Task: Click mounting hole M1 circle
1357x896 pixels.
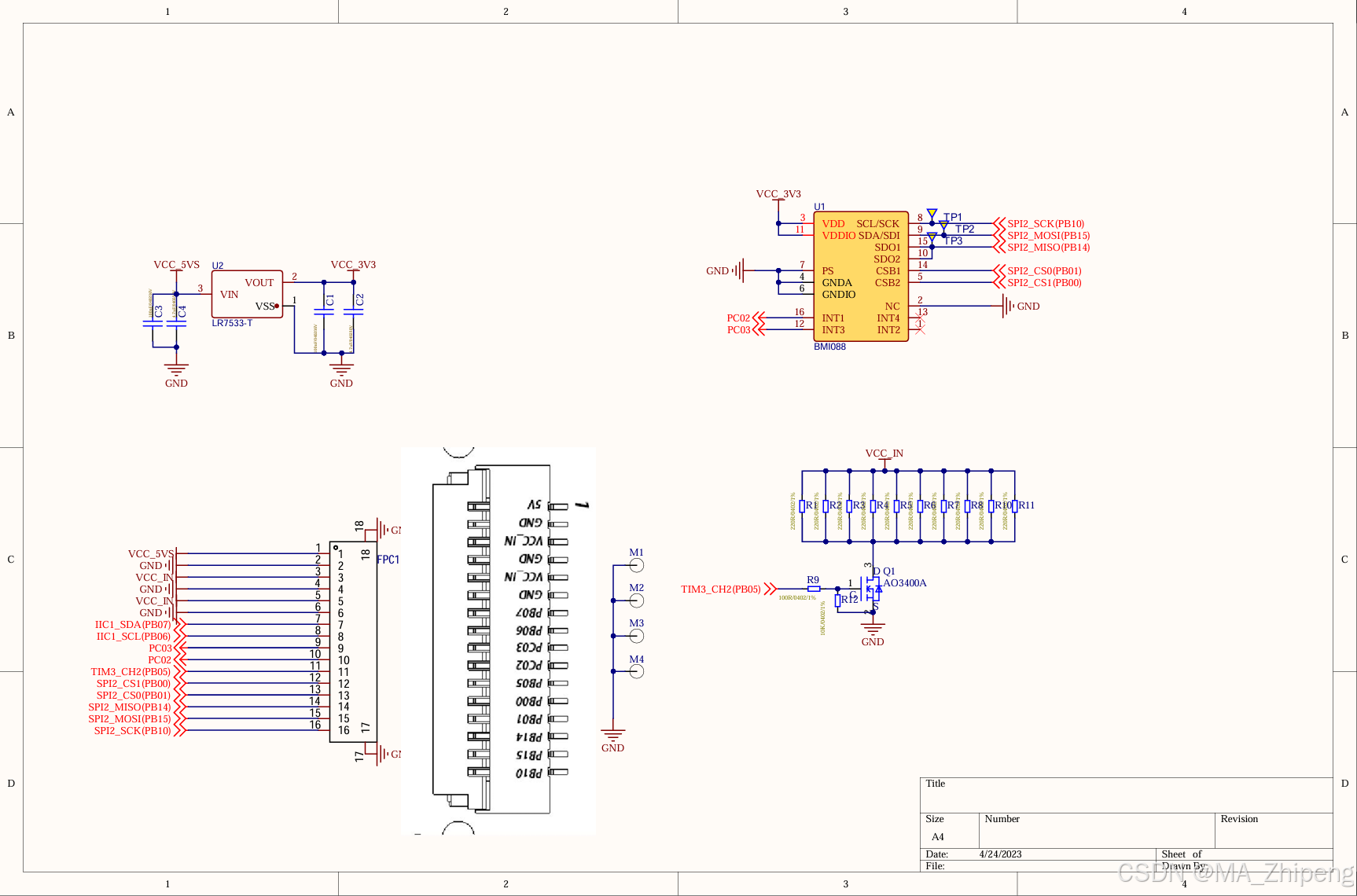Action: (x=637, y=565)
